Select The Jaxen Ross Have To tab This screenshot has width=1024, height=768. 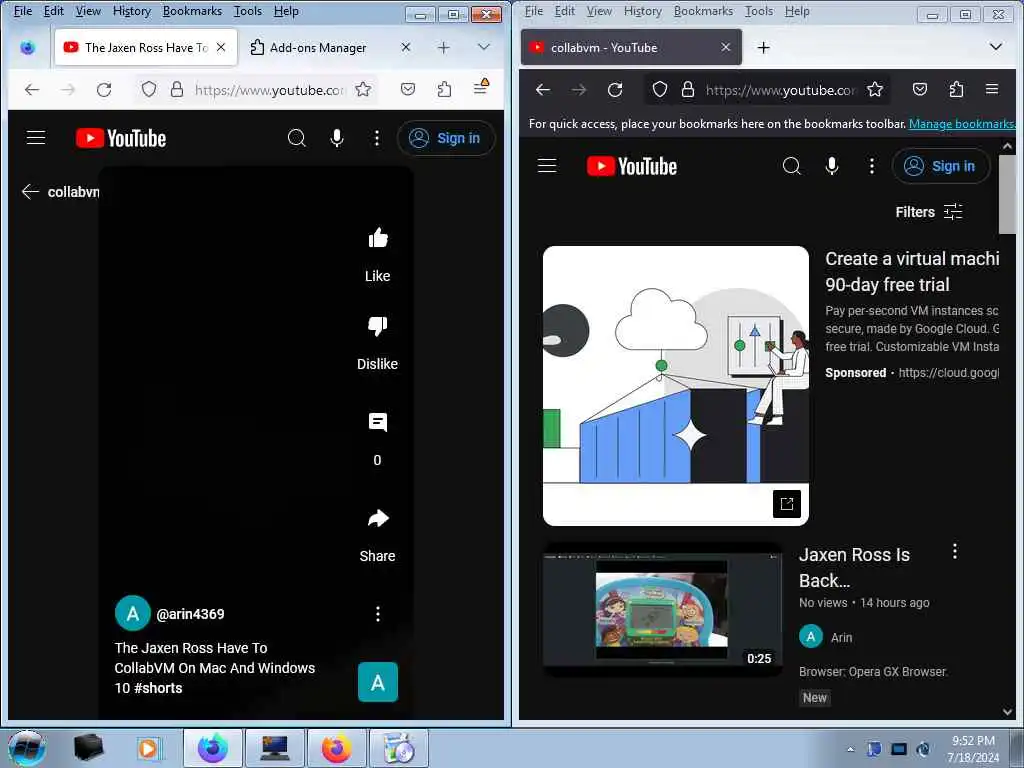[145, 48]
